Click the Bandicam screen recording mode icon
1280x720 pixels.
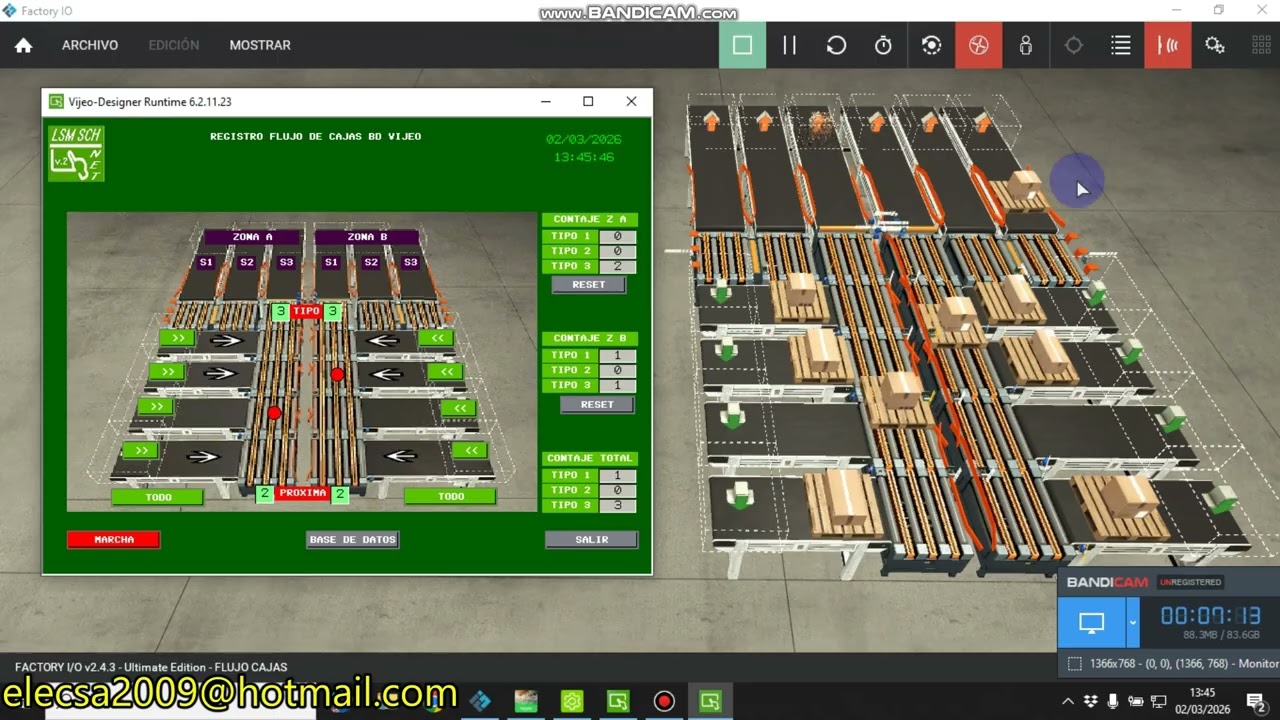pos(1091,623)
